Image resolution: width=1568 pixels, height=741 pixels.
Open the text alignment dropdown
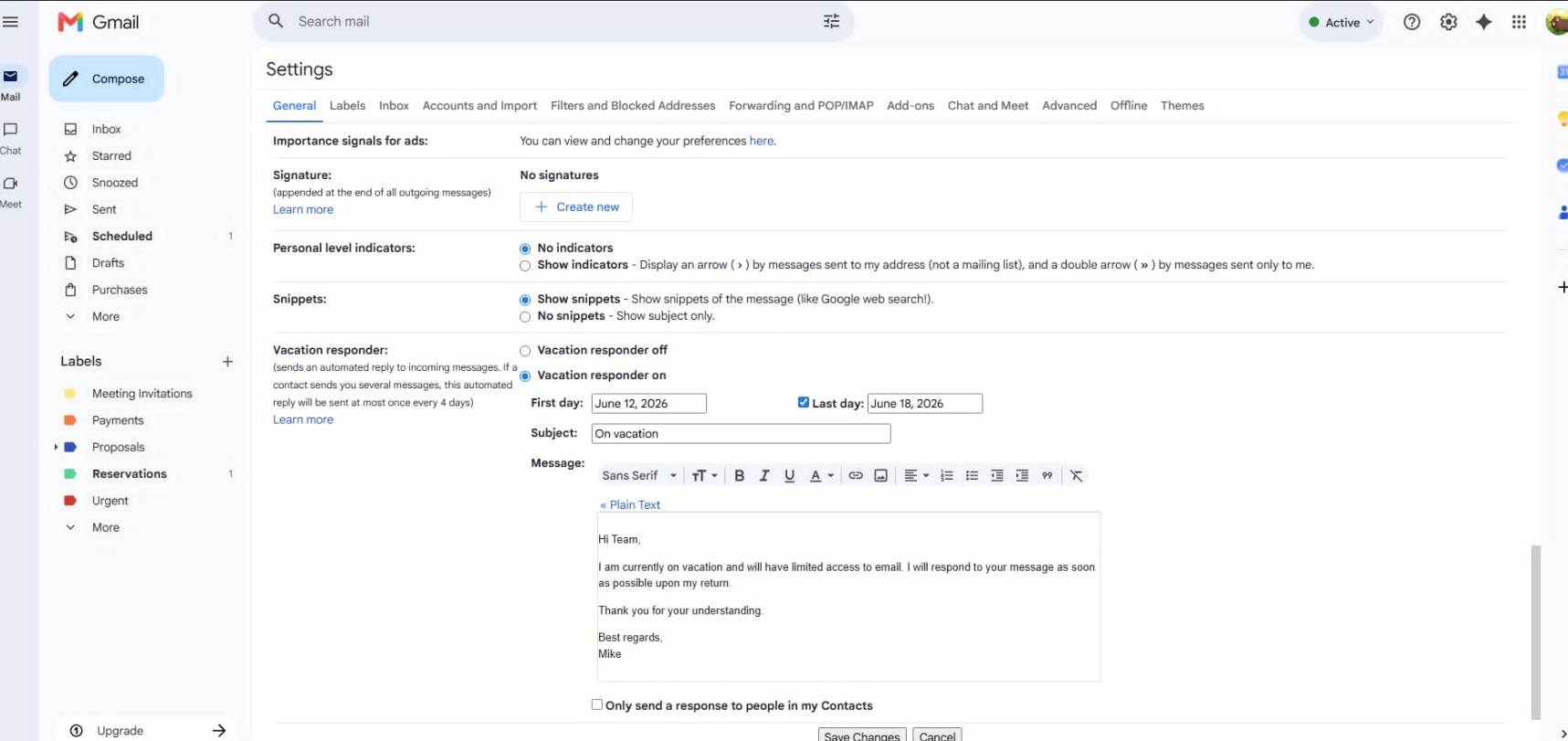(x=916, y=475)
